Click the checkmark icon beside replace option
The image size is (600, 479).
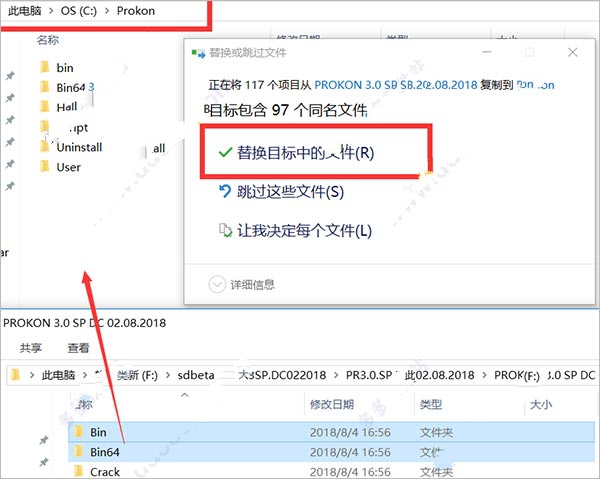tap(225, 153)
